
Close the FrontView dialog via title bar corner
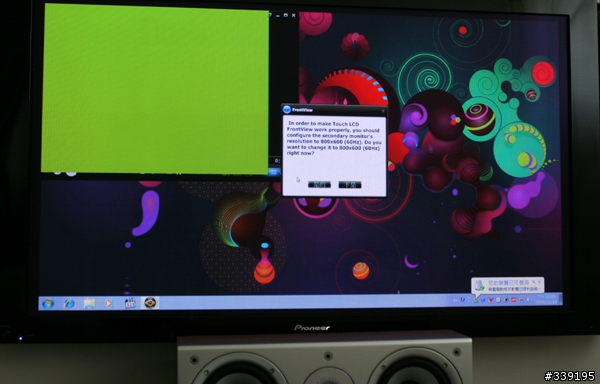pos(383,111)
